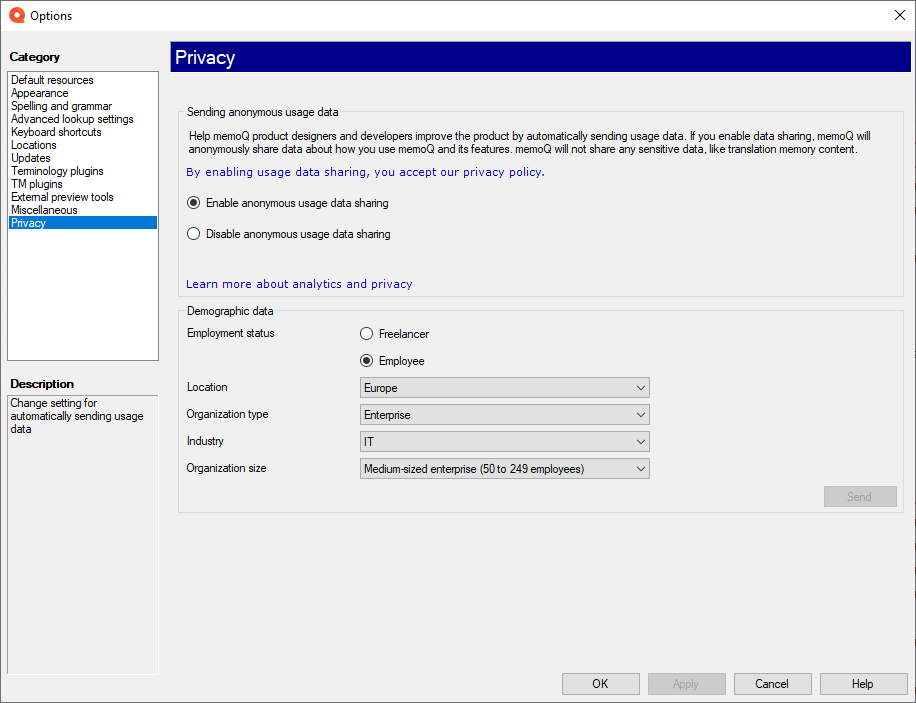
Task: Expand the Organization type dropdown
Action: click(504, 415)
